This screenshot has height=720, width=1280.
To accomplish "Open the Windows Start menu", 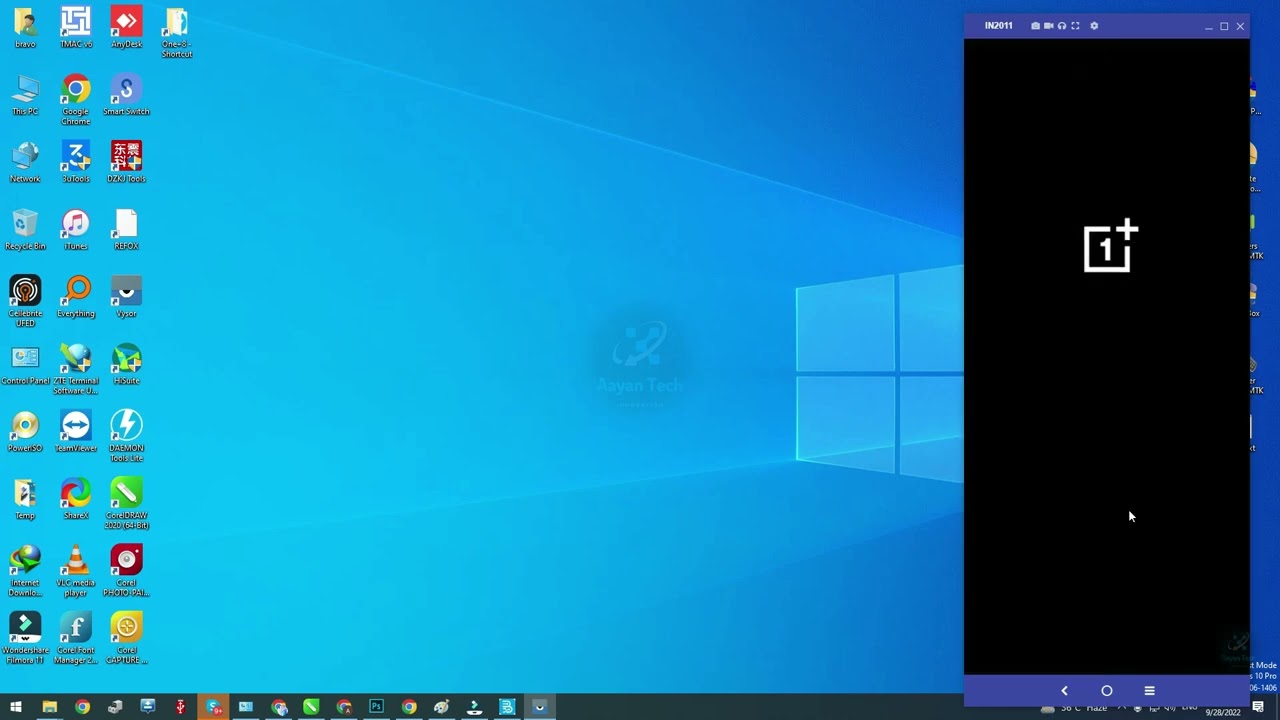I will [16, 707].
